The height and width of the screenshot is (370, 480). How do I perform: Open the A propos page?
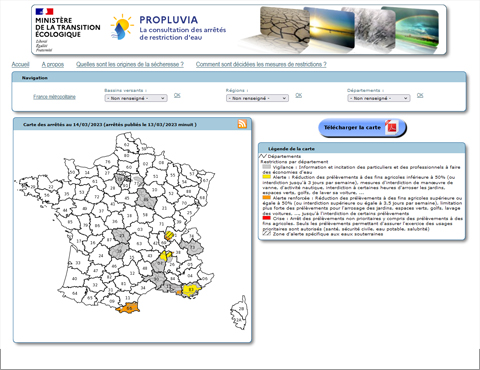click(53, 64)
